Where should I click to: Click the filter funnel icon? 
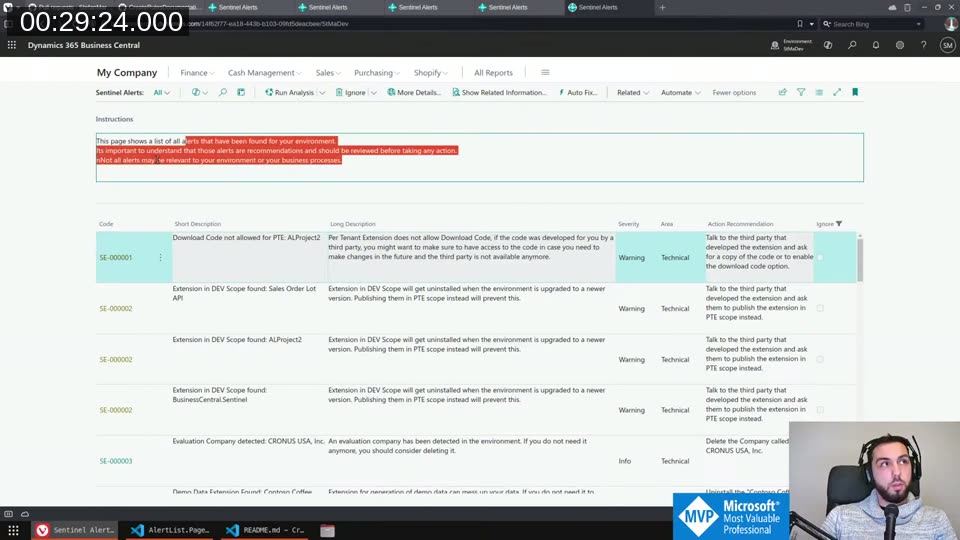pos(800,92)
